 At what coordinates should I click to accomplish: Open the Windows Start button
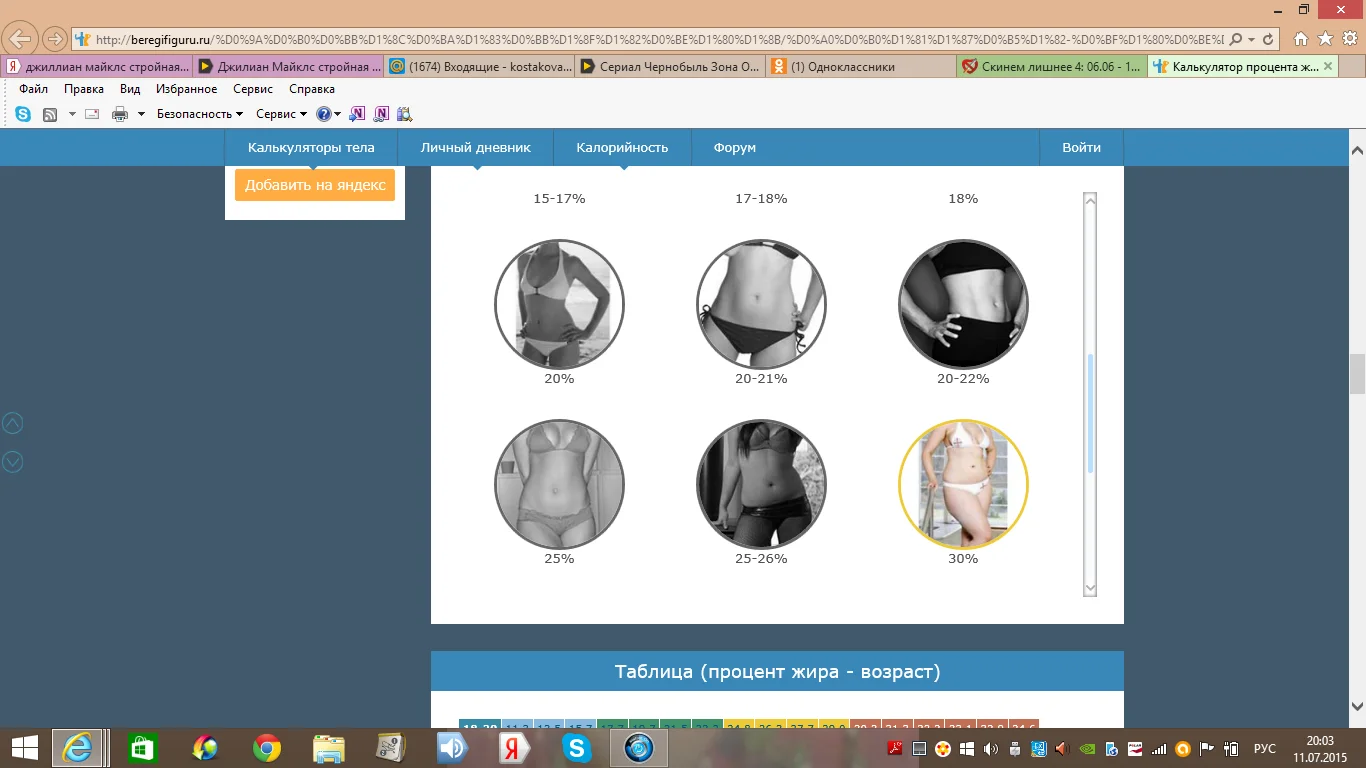point(24,748)
